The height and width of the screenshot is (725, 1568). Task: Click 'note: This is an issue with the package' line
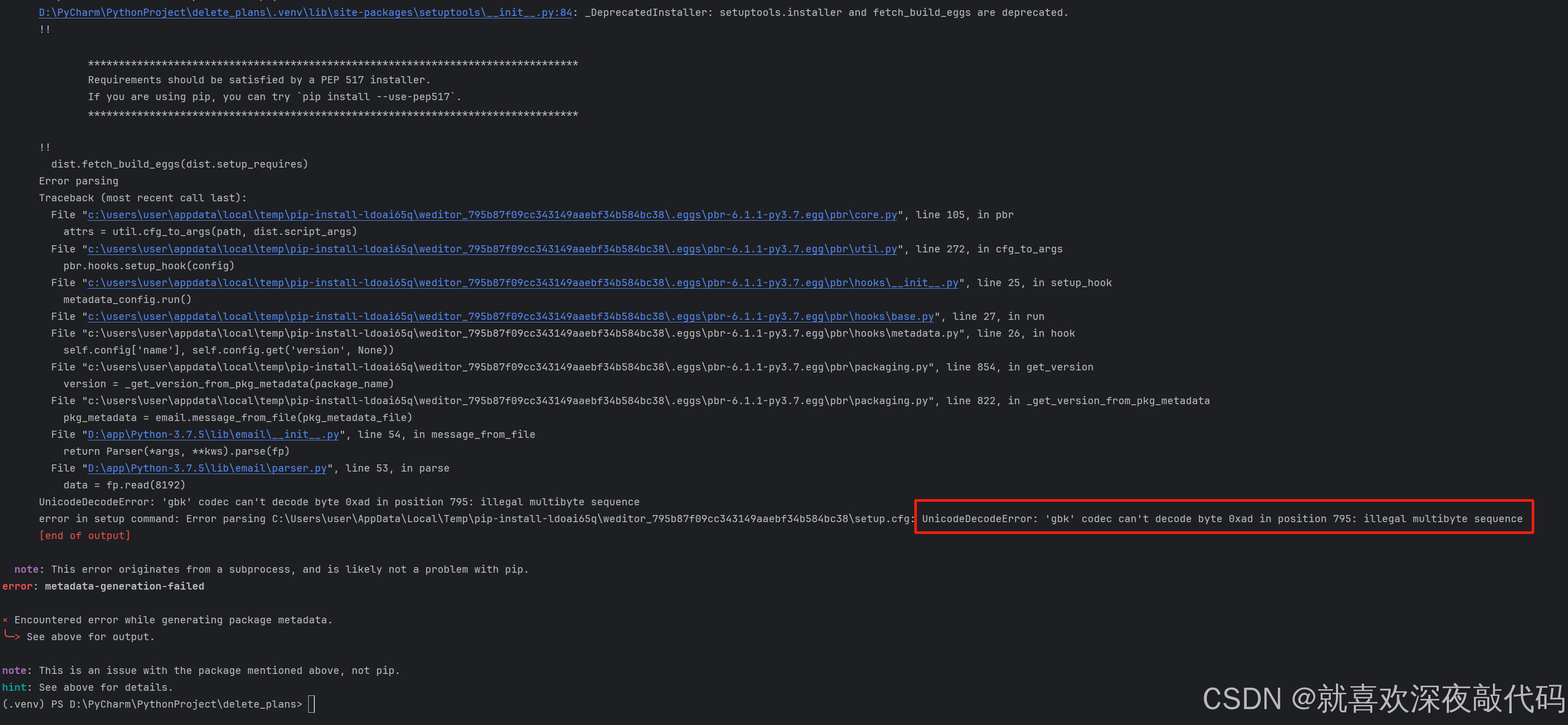coord(201,670)
